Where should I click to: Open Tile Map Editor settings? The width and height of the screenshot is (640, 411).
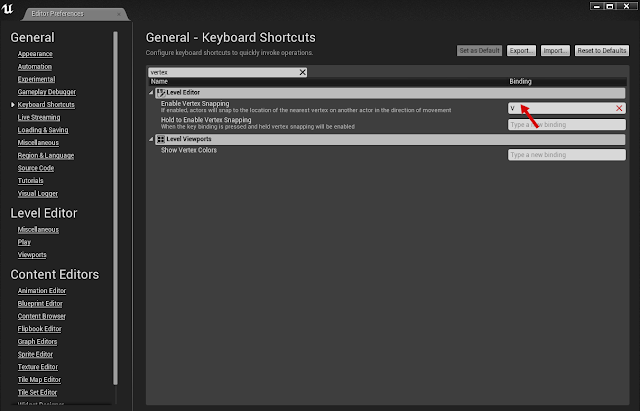39,380
